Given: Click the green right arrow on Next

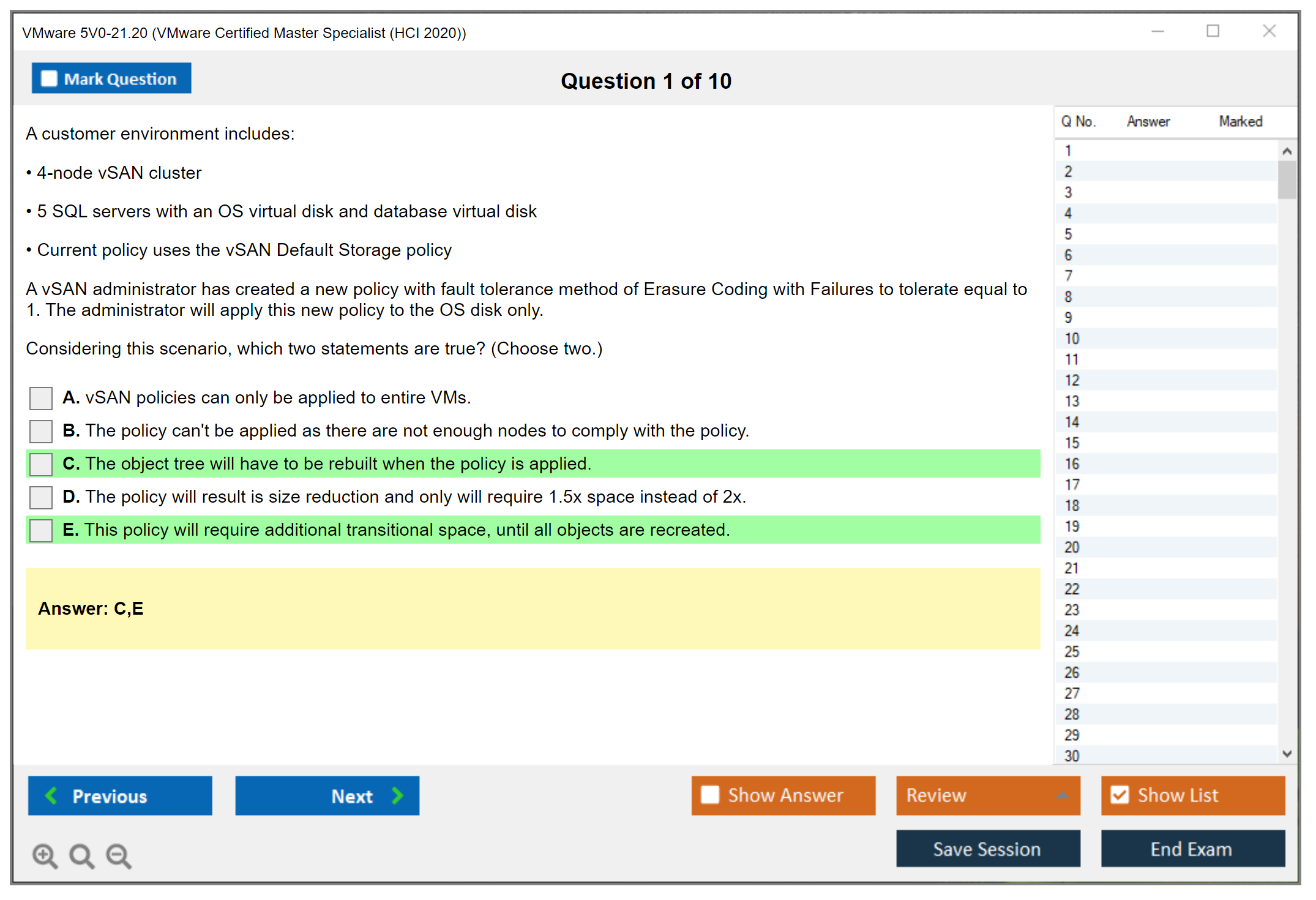Looking at the screenshot, I should [398, 795].
